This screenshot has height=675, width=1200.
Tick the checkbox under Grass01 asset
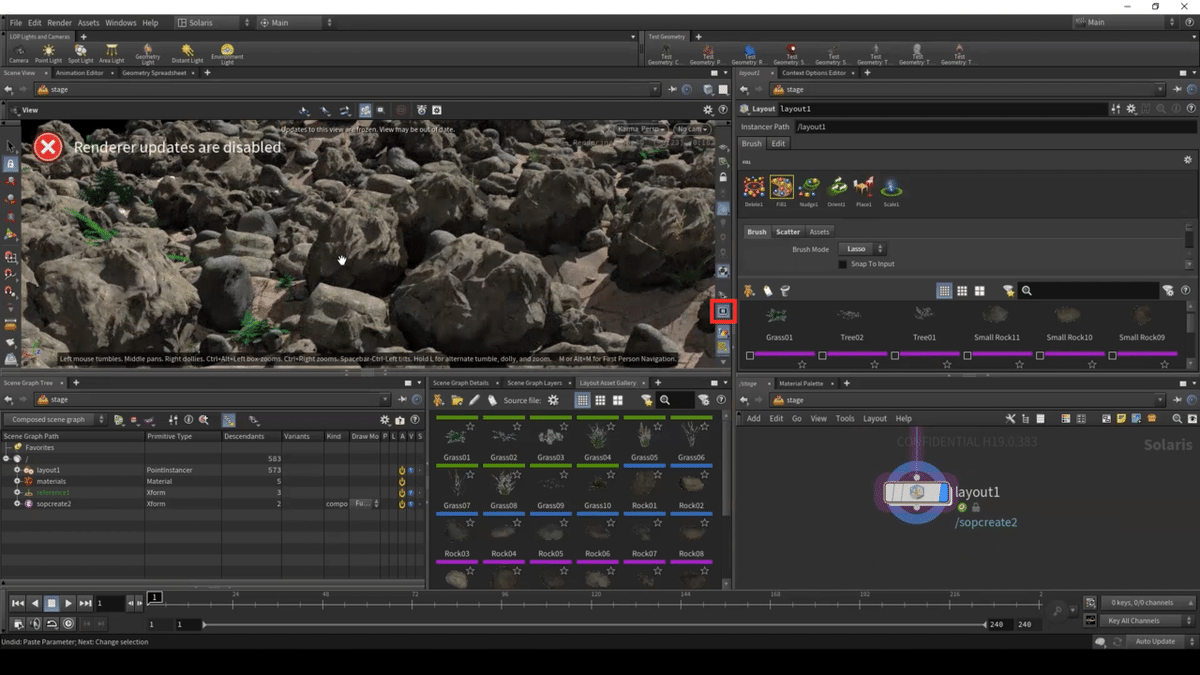[x=750, y=355]
